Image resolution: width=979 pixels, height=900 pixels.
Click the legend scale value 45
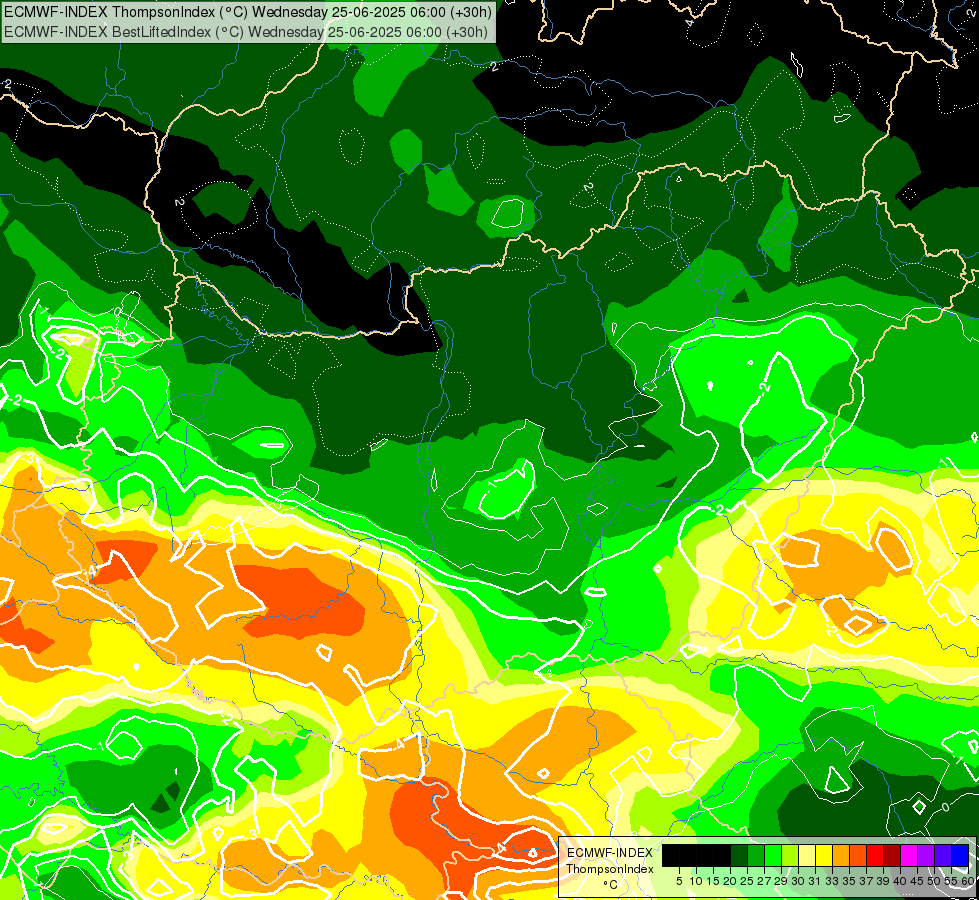point(917,881)
